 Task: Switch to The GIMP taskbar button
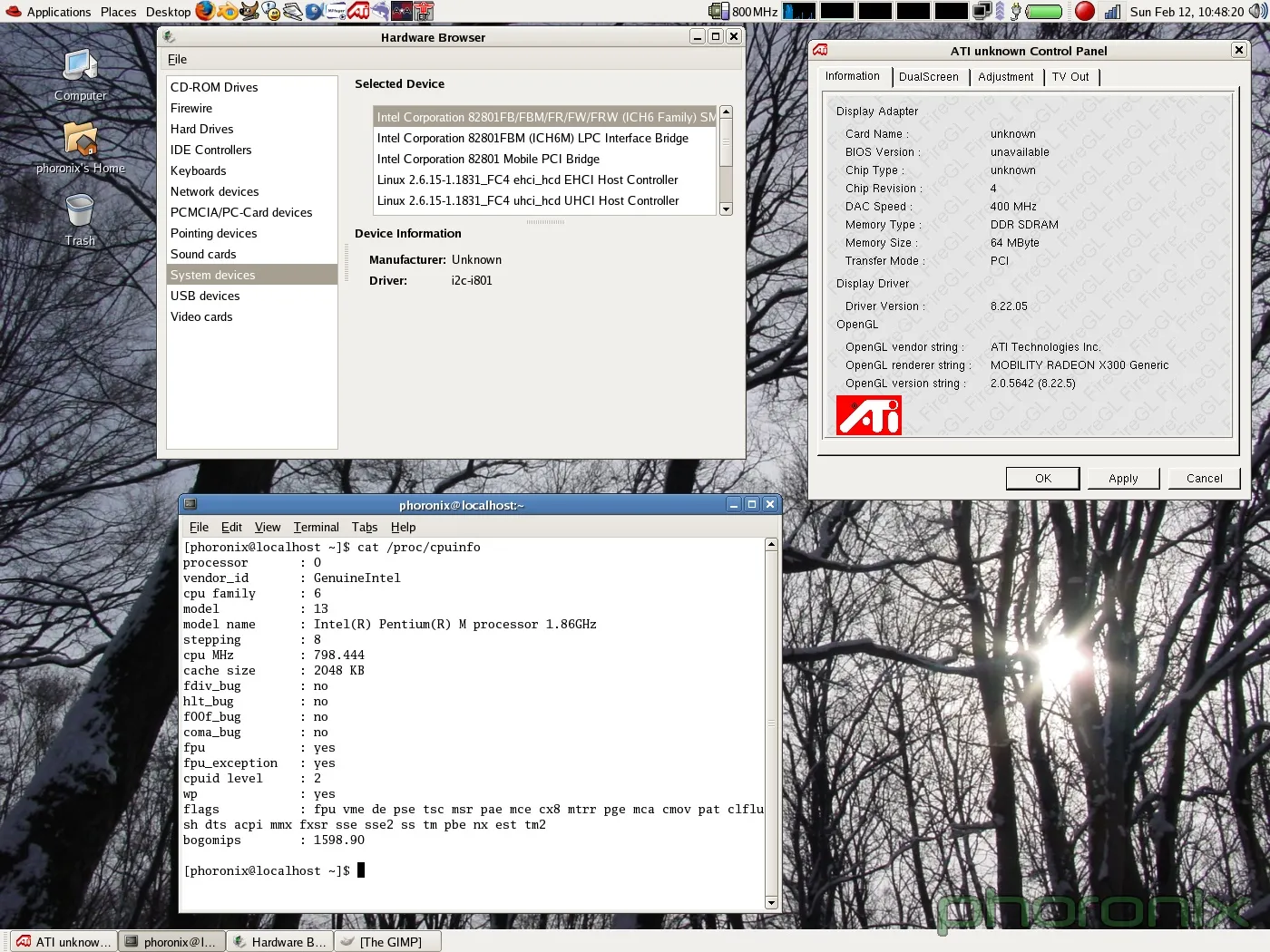point(388,941)
